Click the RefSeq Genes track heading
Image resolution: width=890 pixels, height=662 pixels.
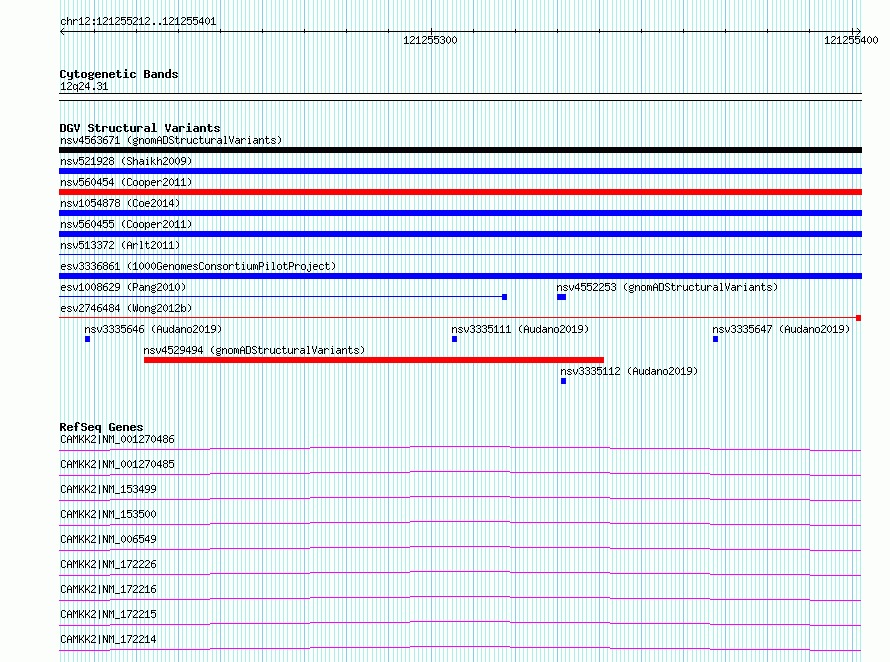click(101, 426)
